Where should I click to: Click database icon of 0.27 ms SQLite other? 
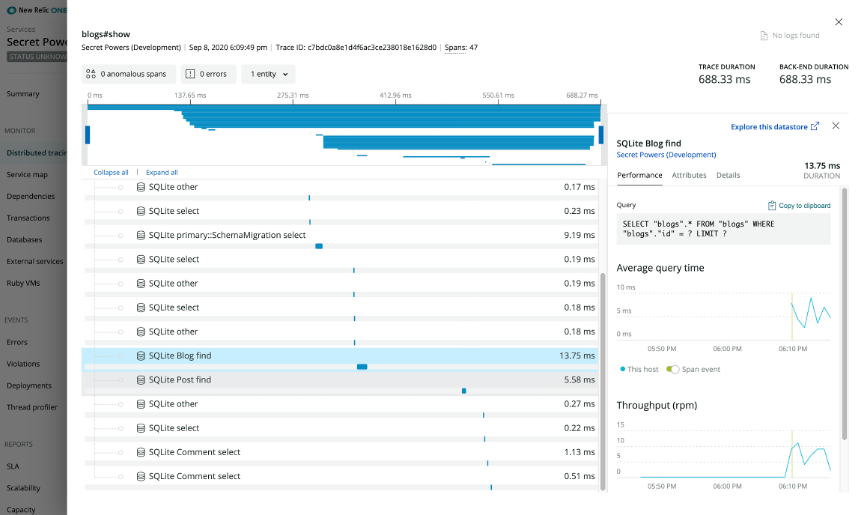click(x=140, y=404)
